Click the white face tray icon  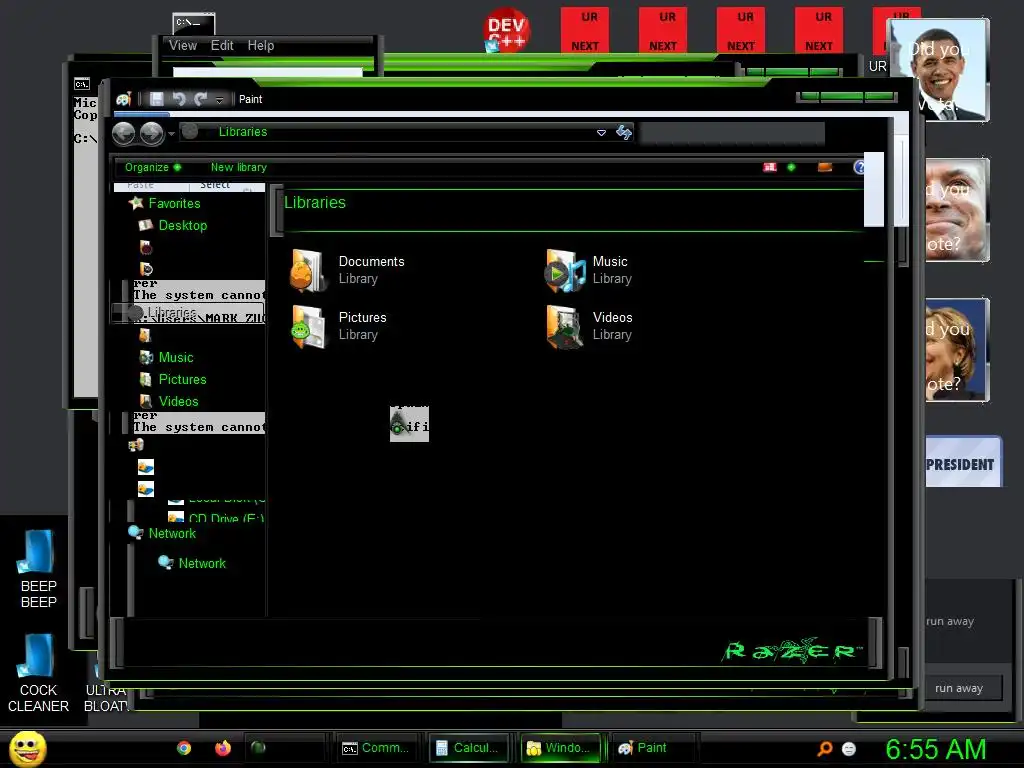tap(849, 749)
